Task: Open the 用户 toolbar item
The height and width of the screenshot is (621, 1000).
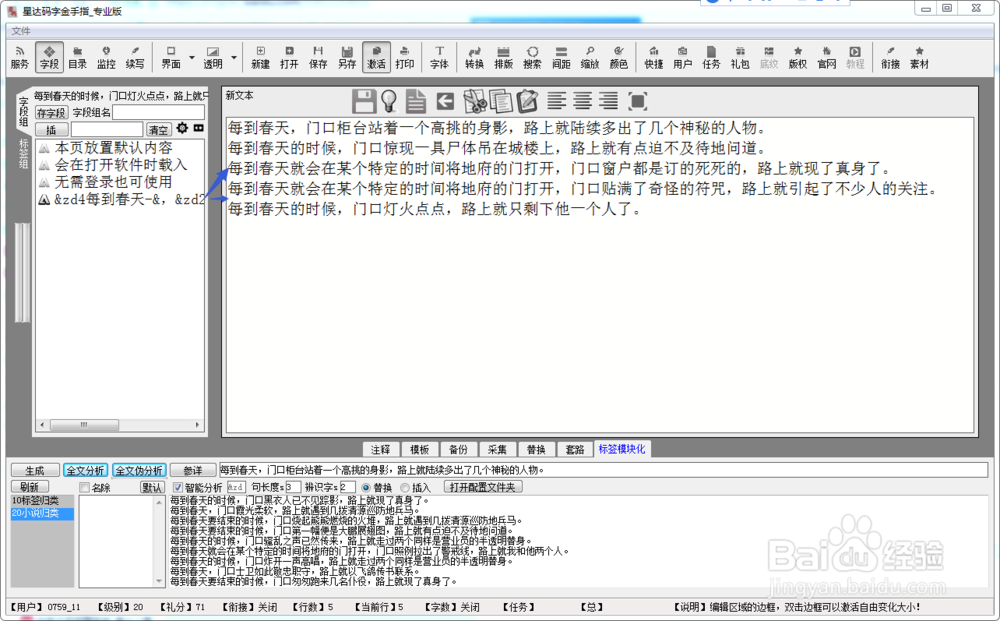Action: tap(682, 57)
